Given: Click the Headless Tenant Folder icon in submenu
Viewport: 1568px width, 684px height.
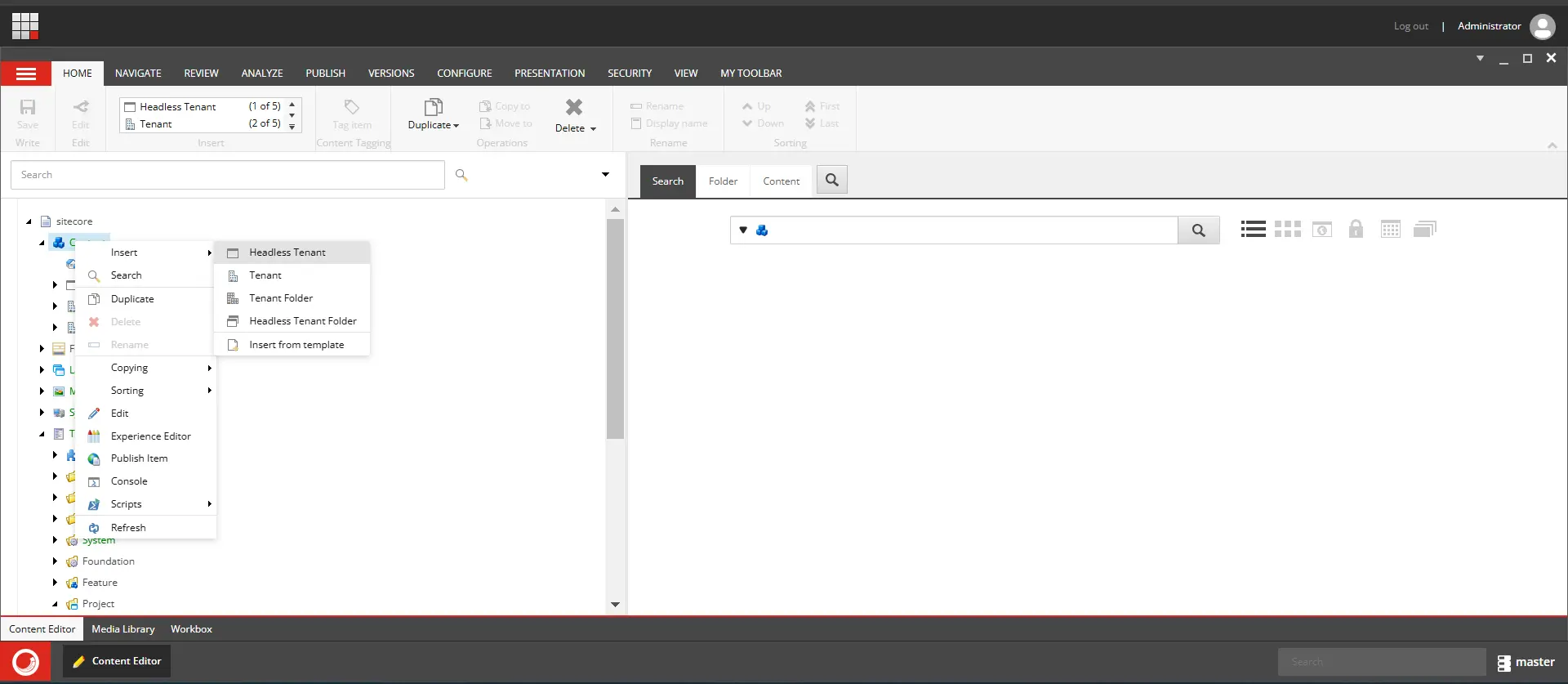Looking at the screenshot, I should coord(233,321).
